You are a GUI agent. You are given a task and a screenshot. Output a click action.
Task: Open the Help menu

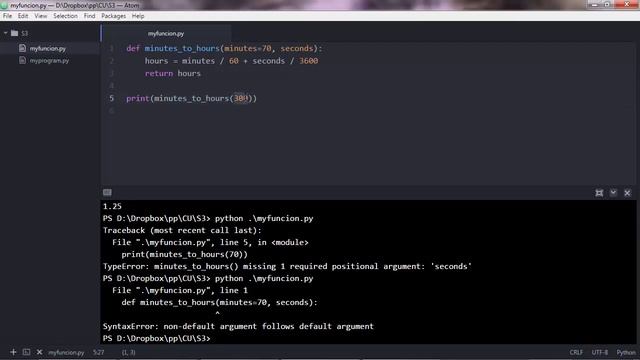[x=138, y=16]
